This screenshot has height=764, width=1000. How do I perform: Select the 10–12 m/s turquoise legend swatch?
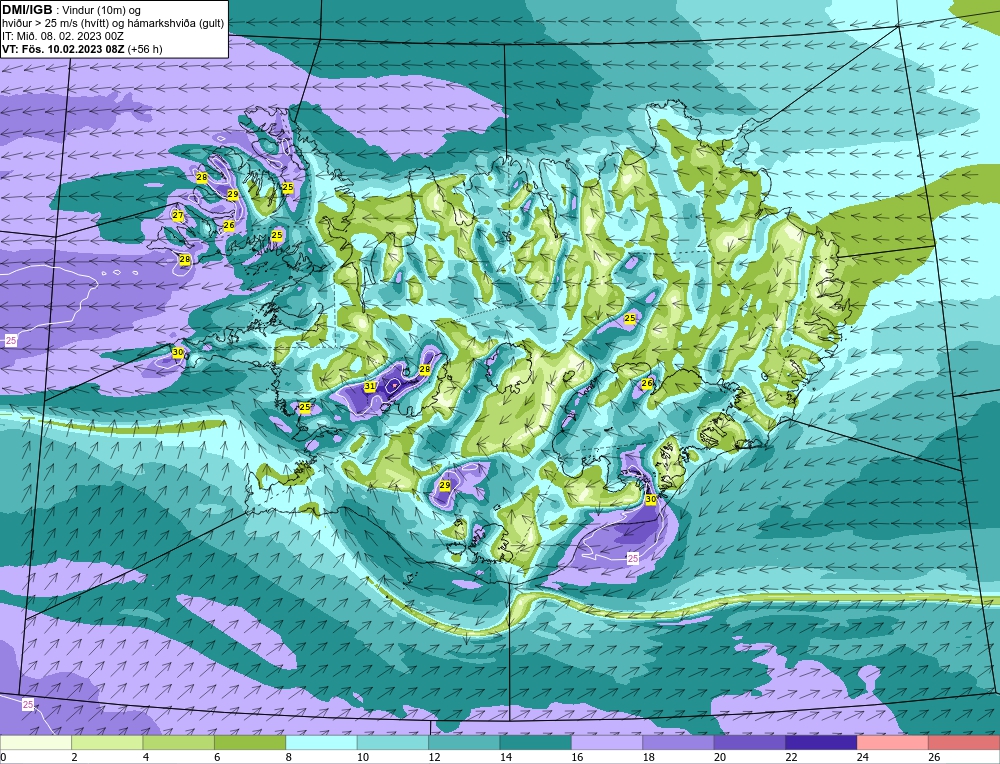[x=393, y=742]
